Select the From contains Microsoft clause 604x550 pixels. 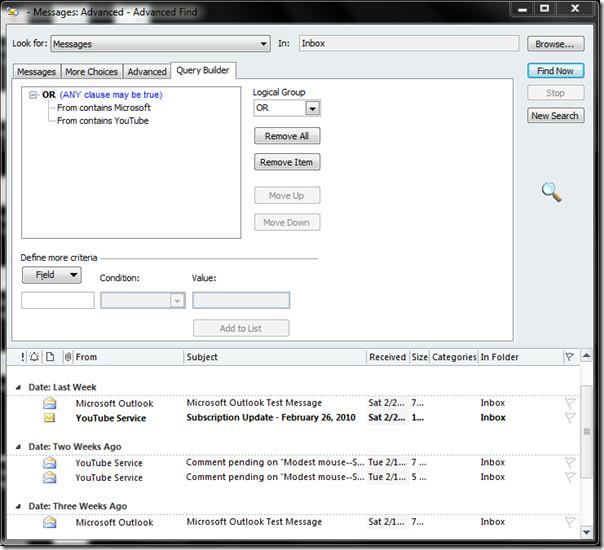coord(104,108)
